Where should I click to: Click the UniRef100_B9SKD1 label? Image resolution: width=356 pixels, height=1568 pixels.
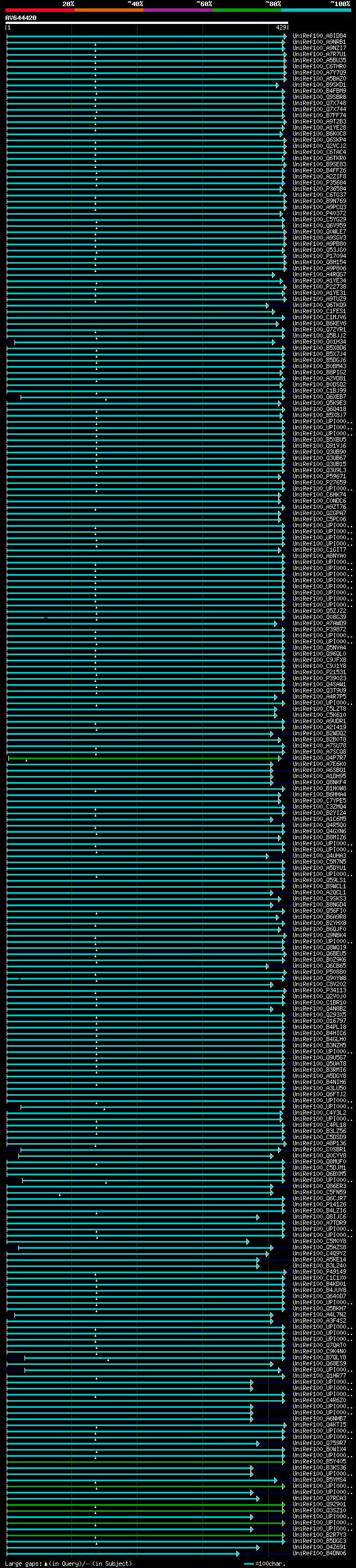tap(319, 85)
